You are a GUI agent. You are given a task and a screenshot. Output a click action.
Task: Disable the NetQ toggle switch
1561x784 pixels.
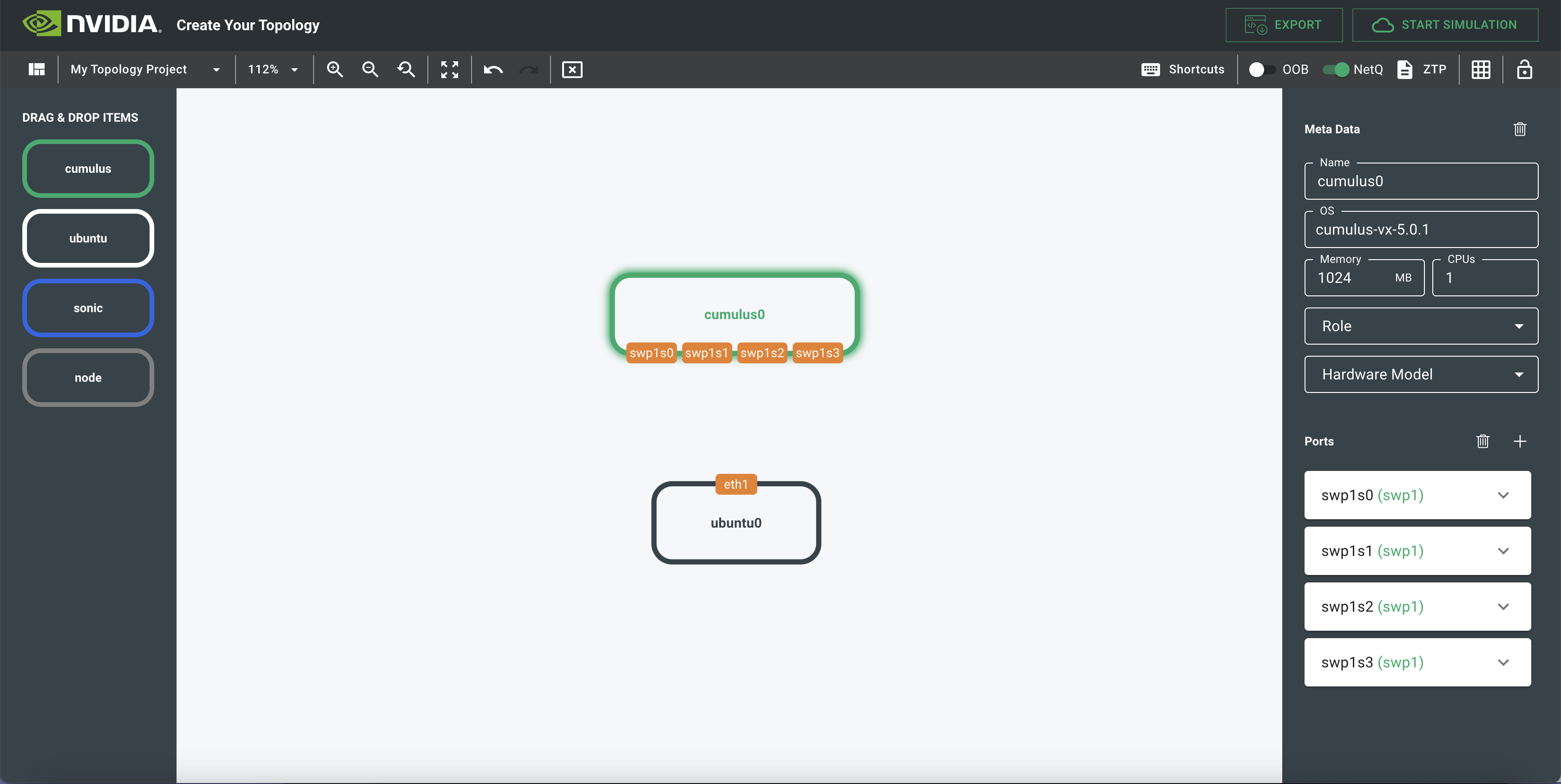click(1336, 70)
